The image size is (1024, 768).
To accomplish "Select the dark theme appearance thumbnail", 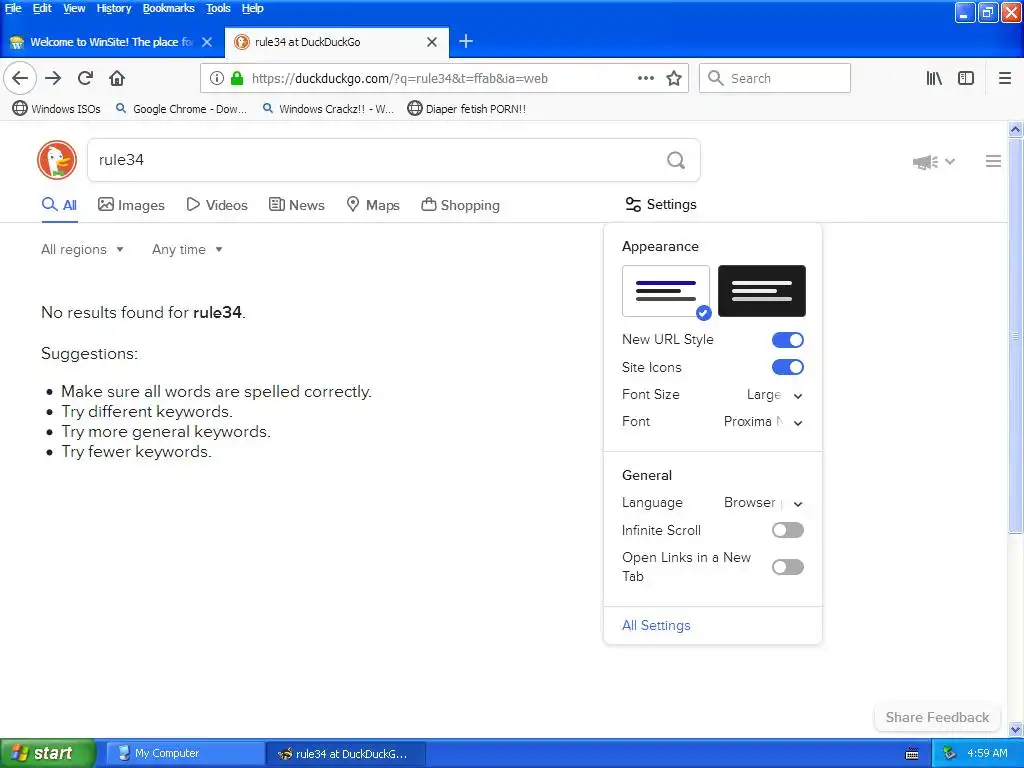I will point(761,291).
